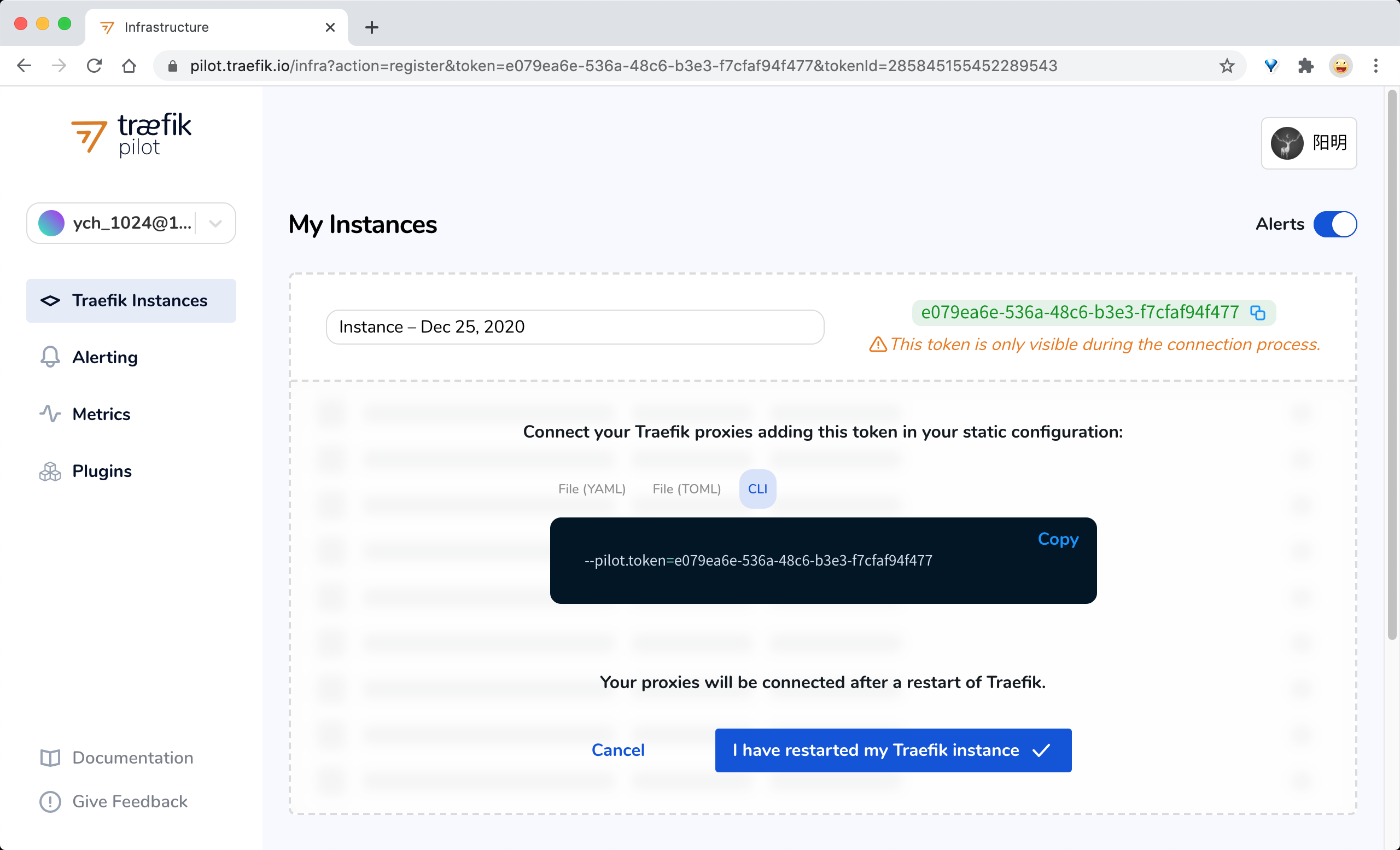Click the Give Feedback exclamation icon
The image size is (1400, 850).
pos(50,801)
